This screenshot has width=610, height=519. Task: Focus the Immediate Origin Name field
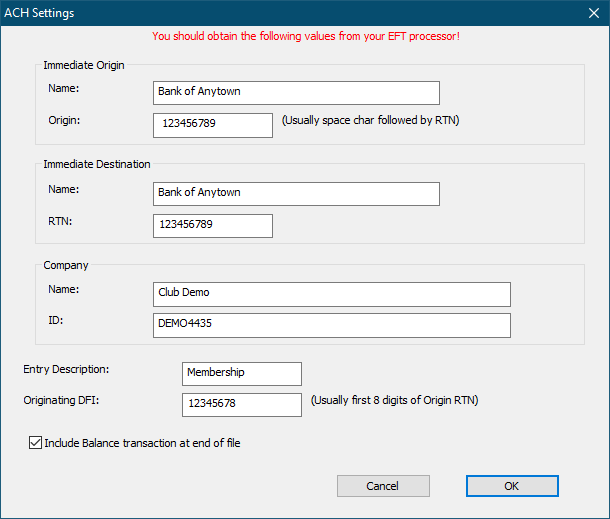tap(296, 92)
